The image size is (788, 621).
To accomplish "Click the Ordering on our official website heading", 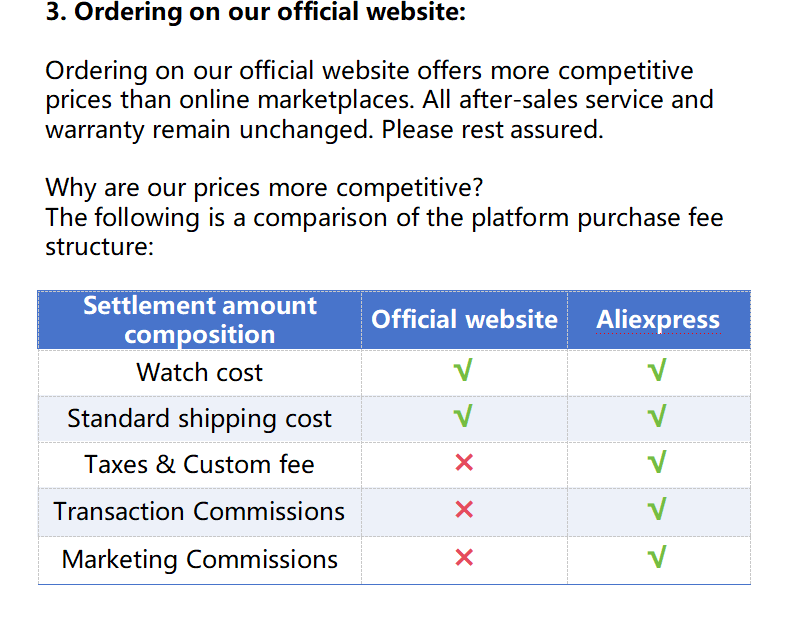I will (x=256, y=13).
